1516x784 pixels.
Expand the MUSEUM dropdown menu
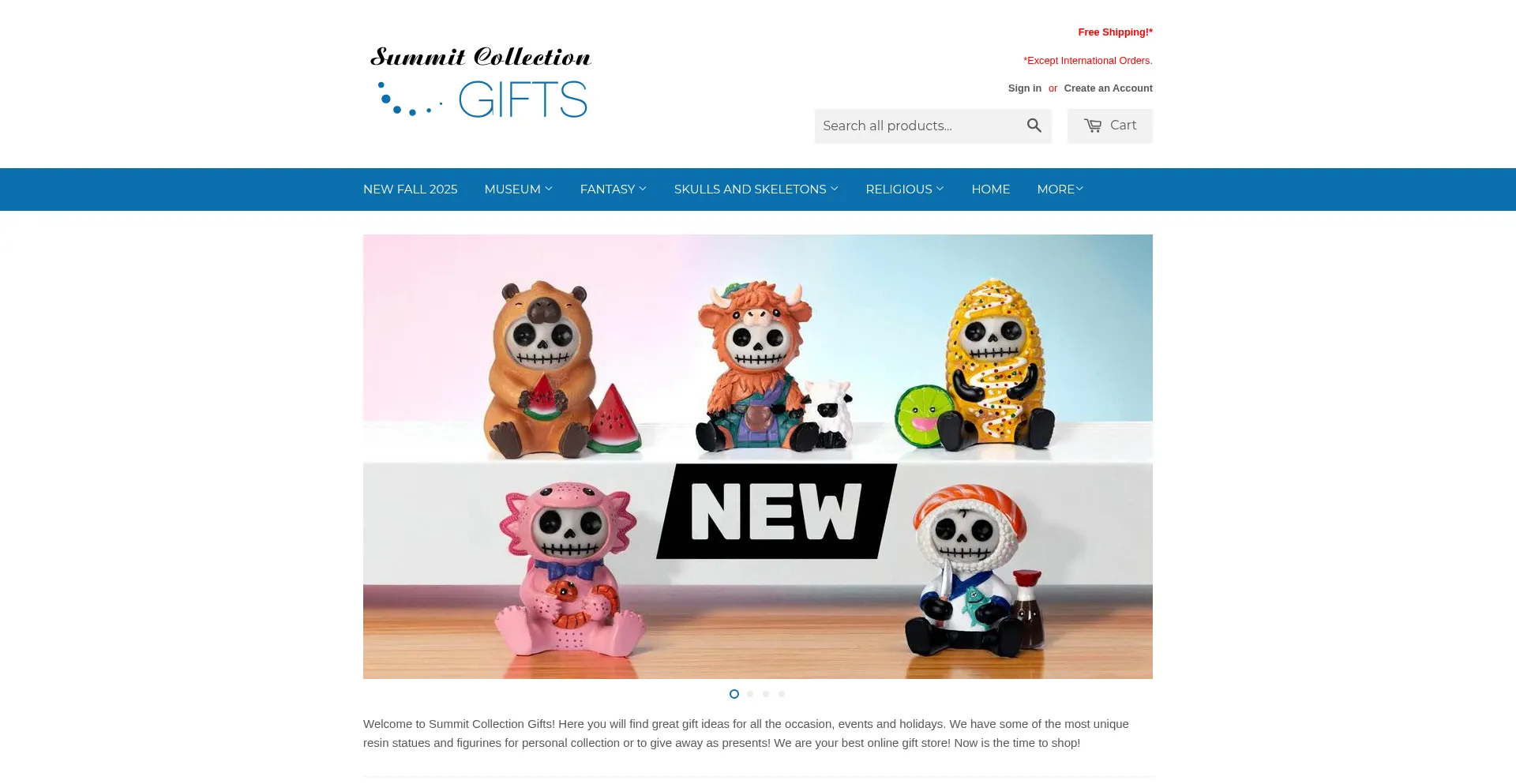point(519,189)
